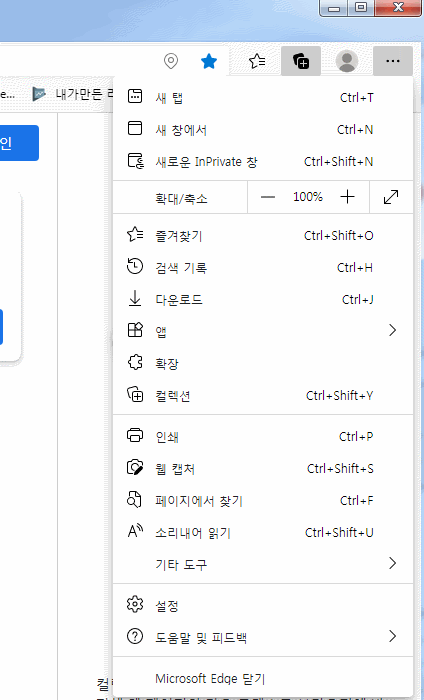Screen dimensions: 424x700
Task: Click the Ctrl+H shortcut text
Action: [x=355, y=267]
